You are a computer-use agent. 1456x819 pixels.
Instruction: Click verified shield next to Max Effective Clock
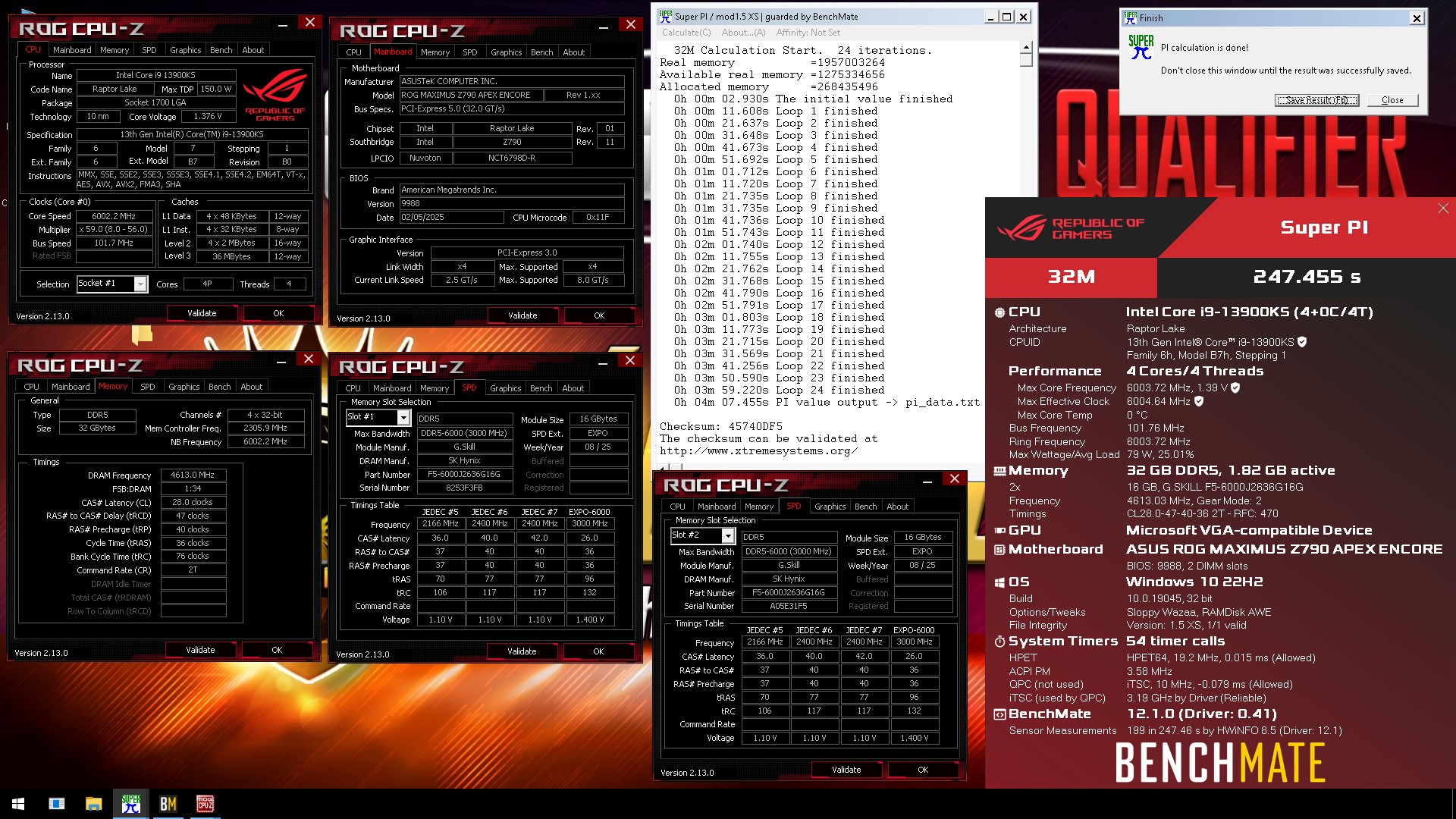pos(1199,401)
